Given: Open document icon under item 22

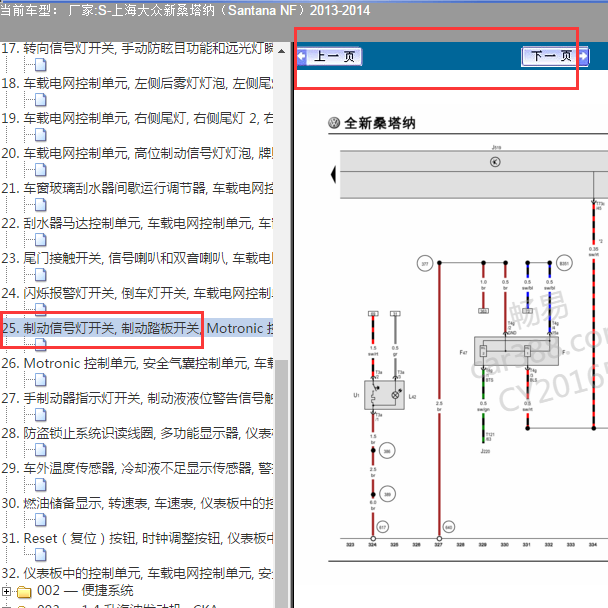Looking at the screenshot, I should tap(40, 240).
